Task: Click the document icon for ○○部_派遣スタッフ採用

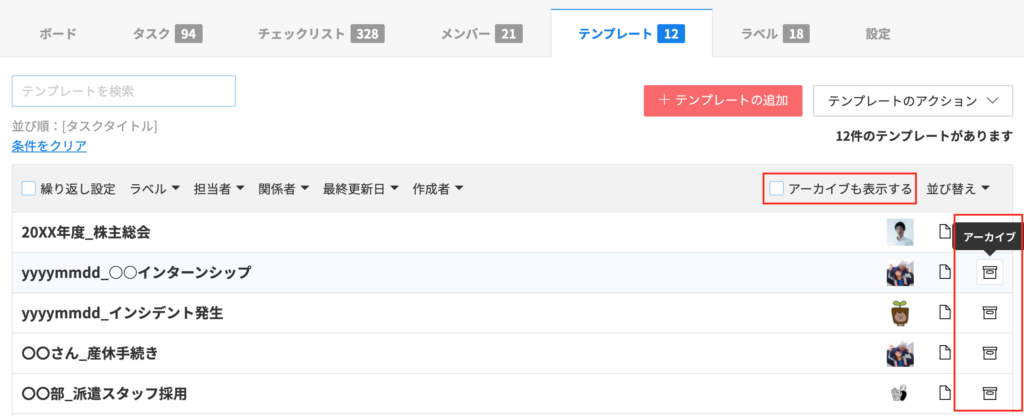Action: pos(944,393)
